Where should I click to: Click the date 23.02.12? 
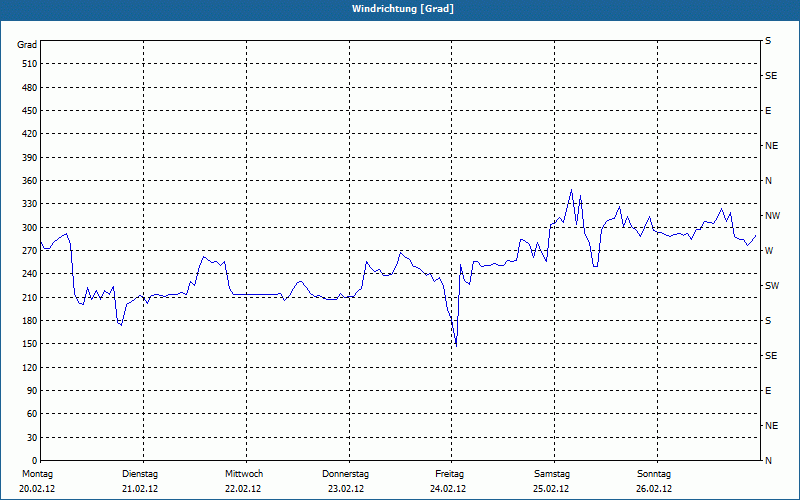click(346, 489)
